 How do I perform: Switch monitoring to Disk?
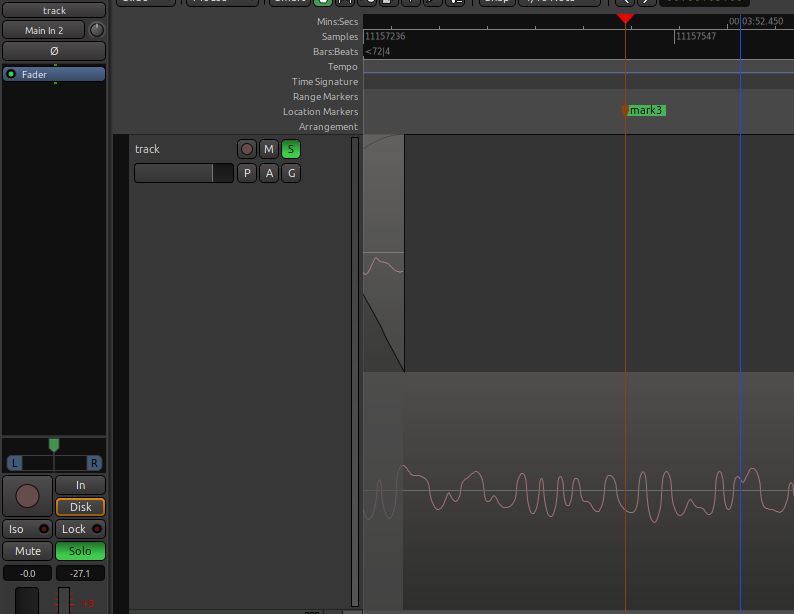(80, 507)
